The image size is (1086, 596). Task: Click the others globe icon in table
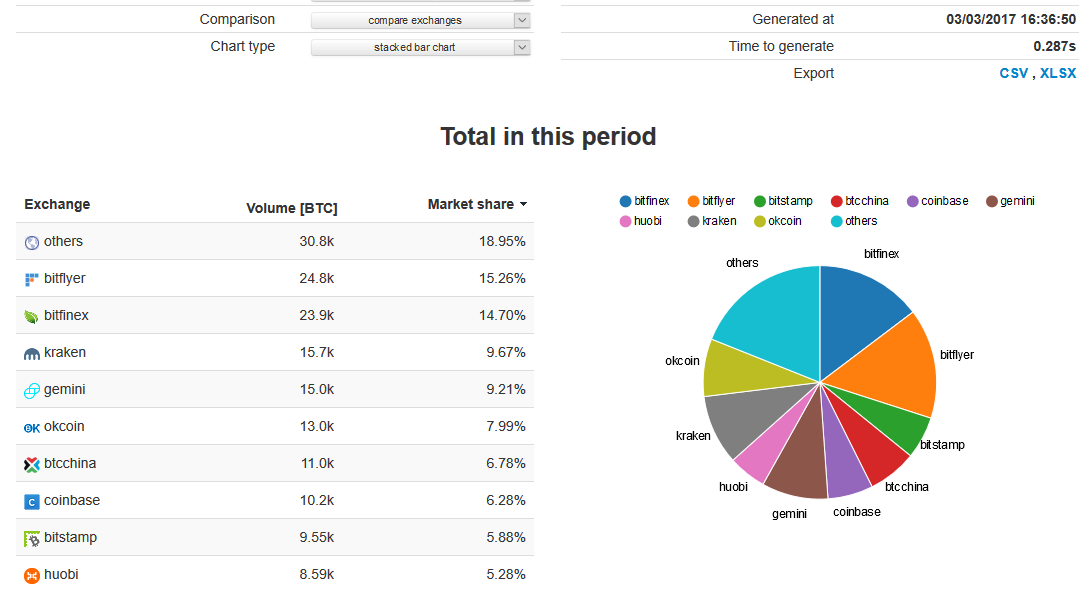click(32, 242)
